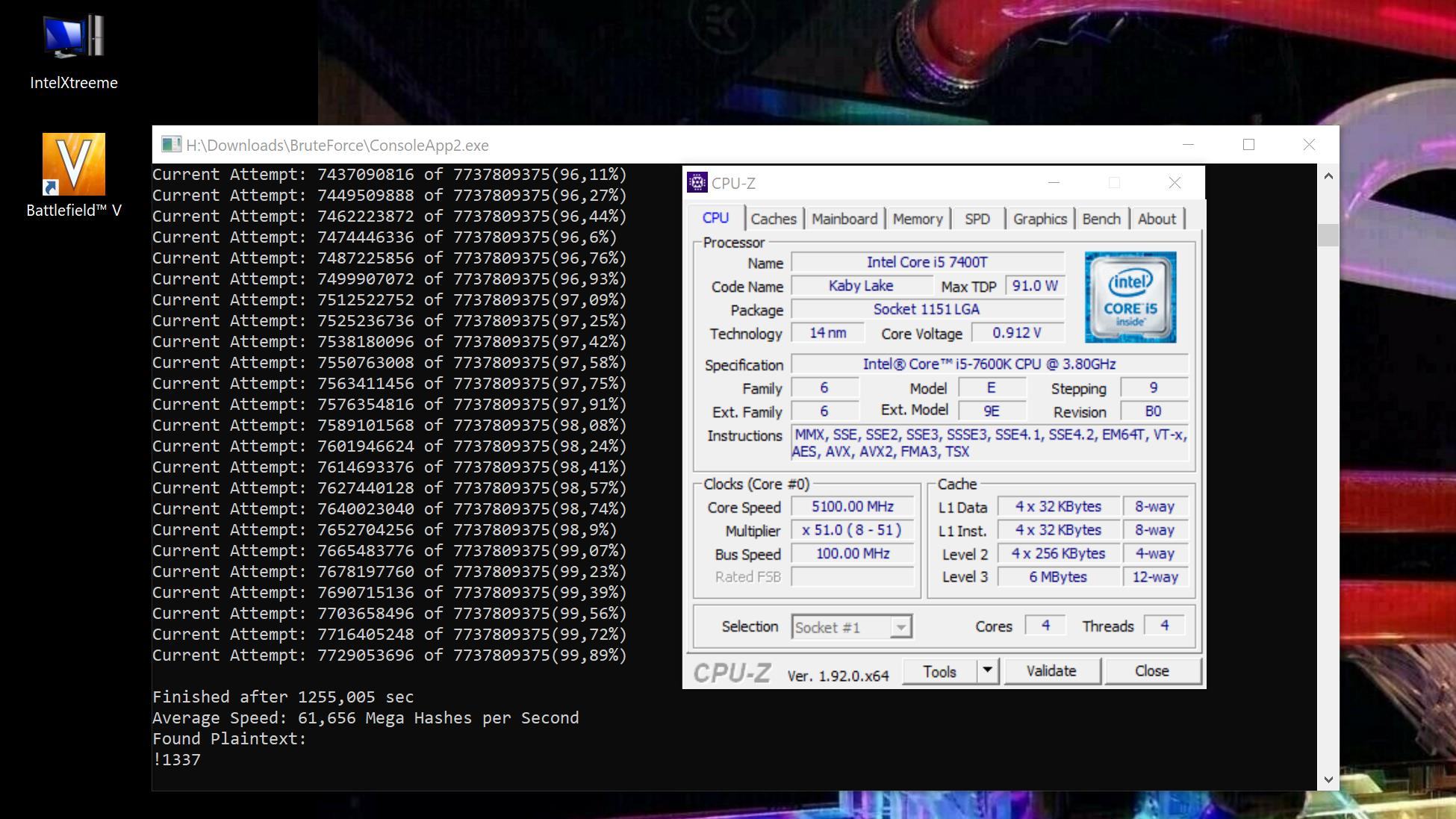1456x819 pixels.
Task: Open the IntelXtreeme desktop shortcut
Action: pos(74,52)
